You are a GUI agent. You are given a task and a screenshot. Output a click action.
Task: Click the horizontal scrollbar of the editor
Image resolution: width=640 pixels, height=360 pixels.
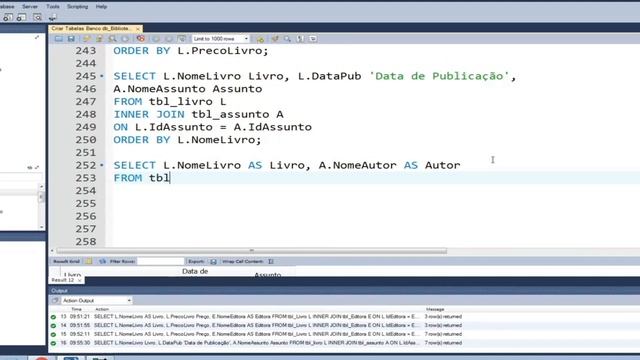click(x=251, y=251)
